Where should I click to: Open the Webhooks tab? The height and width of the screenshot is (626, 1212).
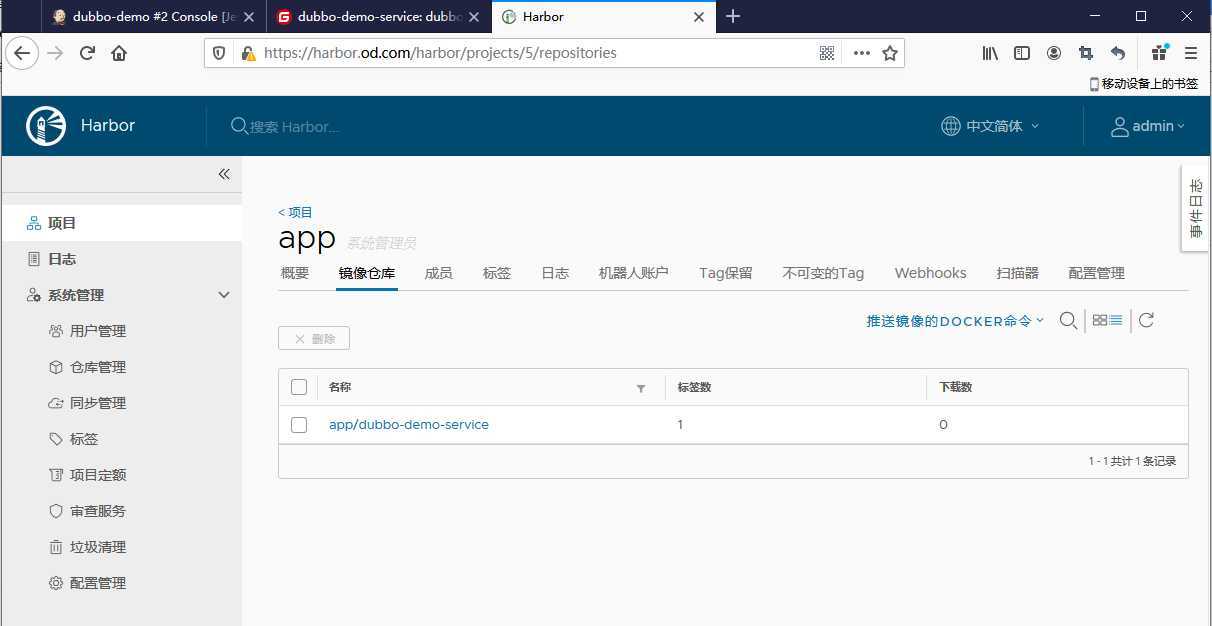[930, 273]
